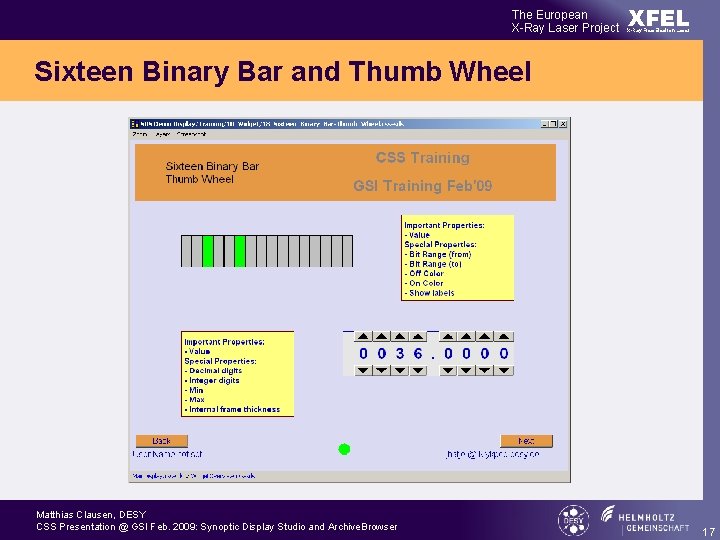Increase the second decimal digit of the thumb wheel
720x540 pixels.
point(467,337)
